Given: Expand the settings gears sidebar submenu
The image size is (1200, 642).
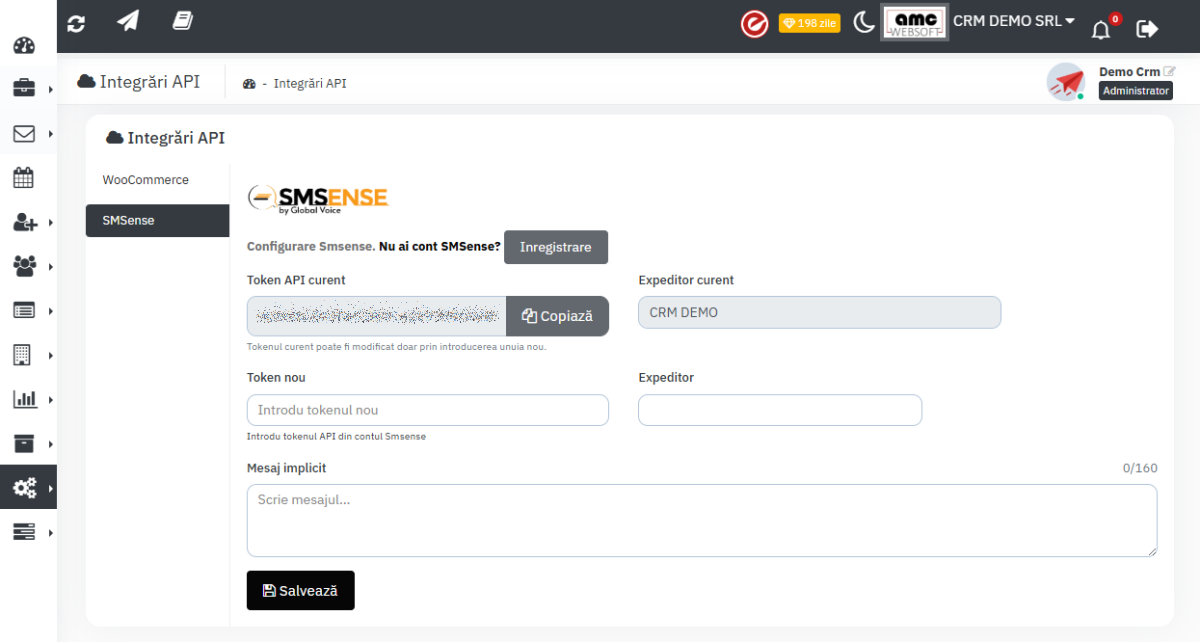Looking at the screenshot, I should click(28, 488).
